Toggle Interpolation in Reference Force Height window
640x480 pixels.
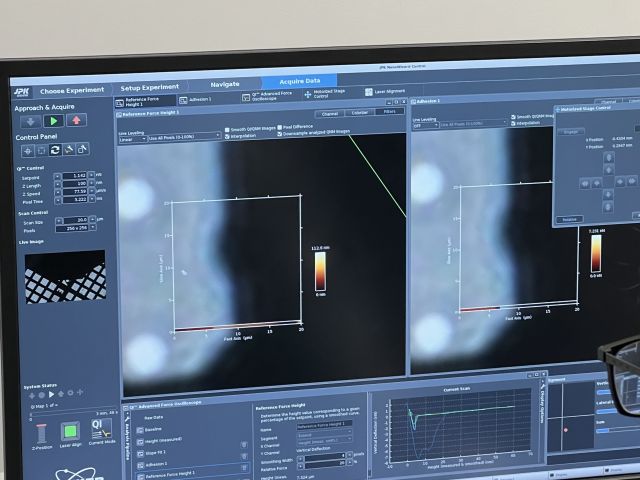pyautogui.click(x=227, y=137)
